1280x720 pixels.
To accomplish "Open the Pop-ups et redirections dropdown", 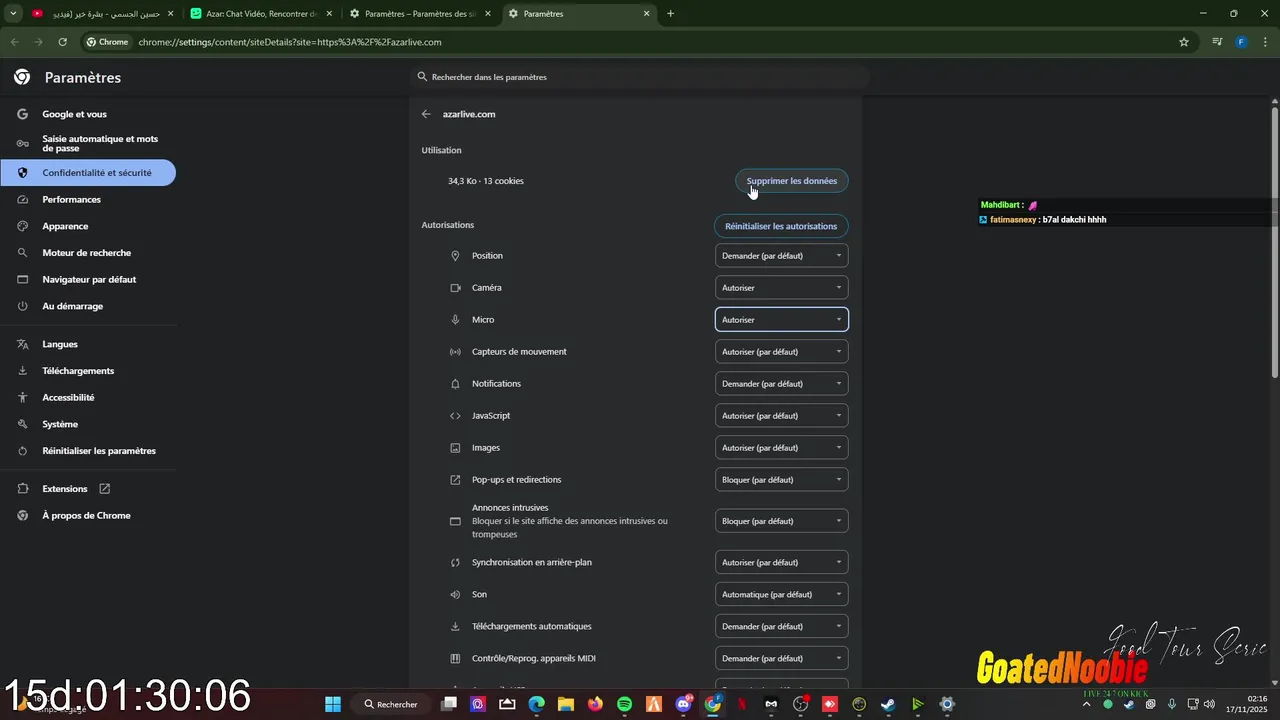I will [782, 480].
